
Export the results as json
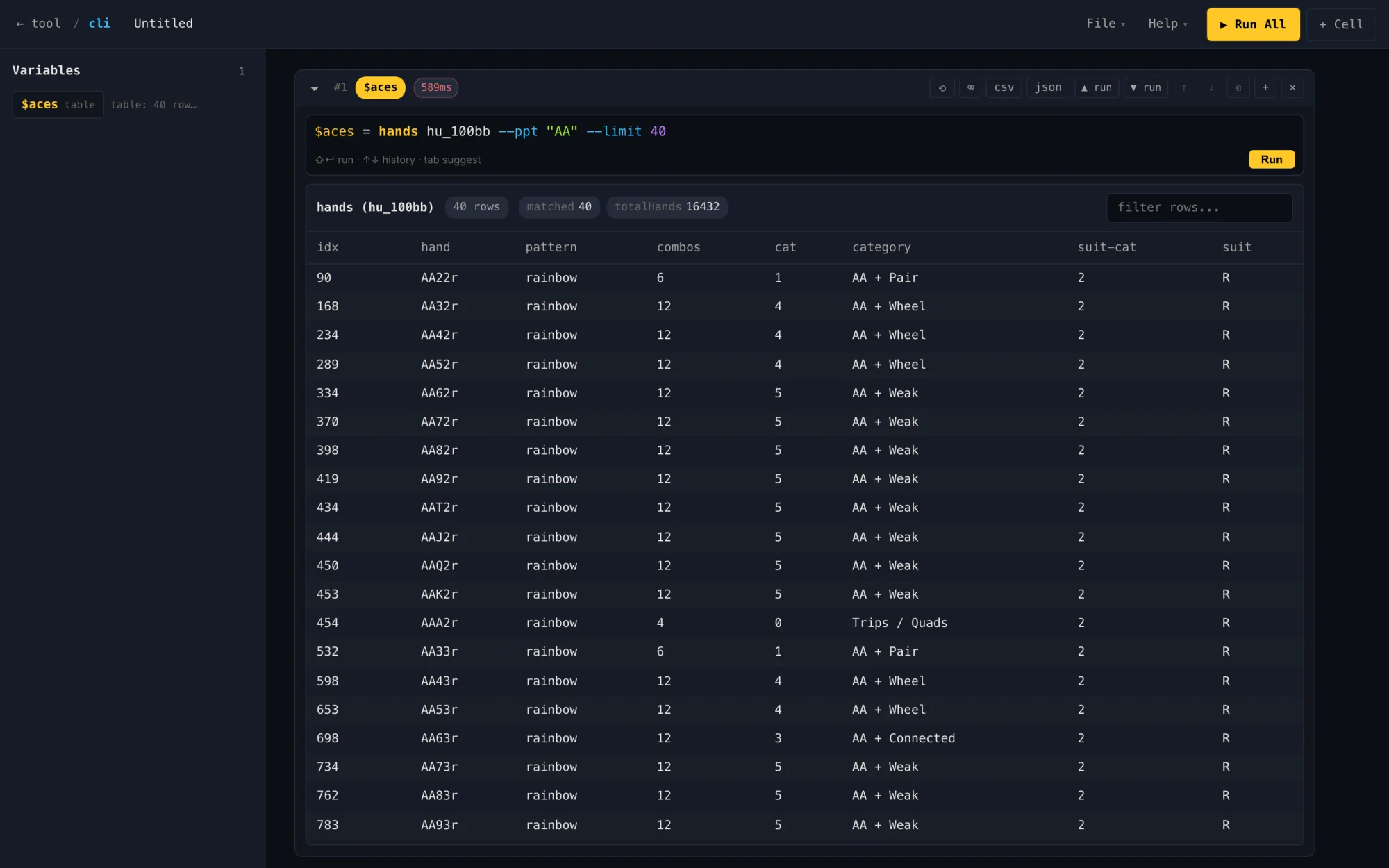pos(1048,87)
